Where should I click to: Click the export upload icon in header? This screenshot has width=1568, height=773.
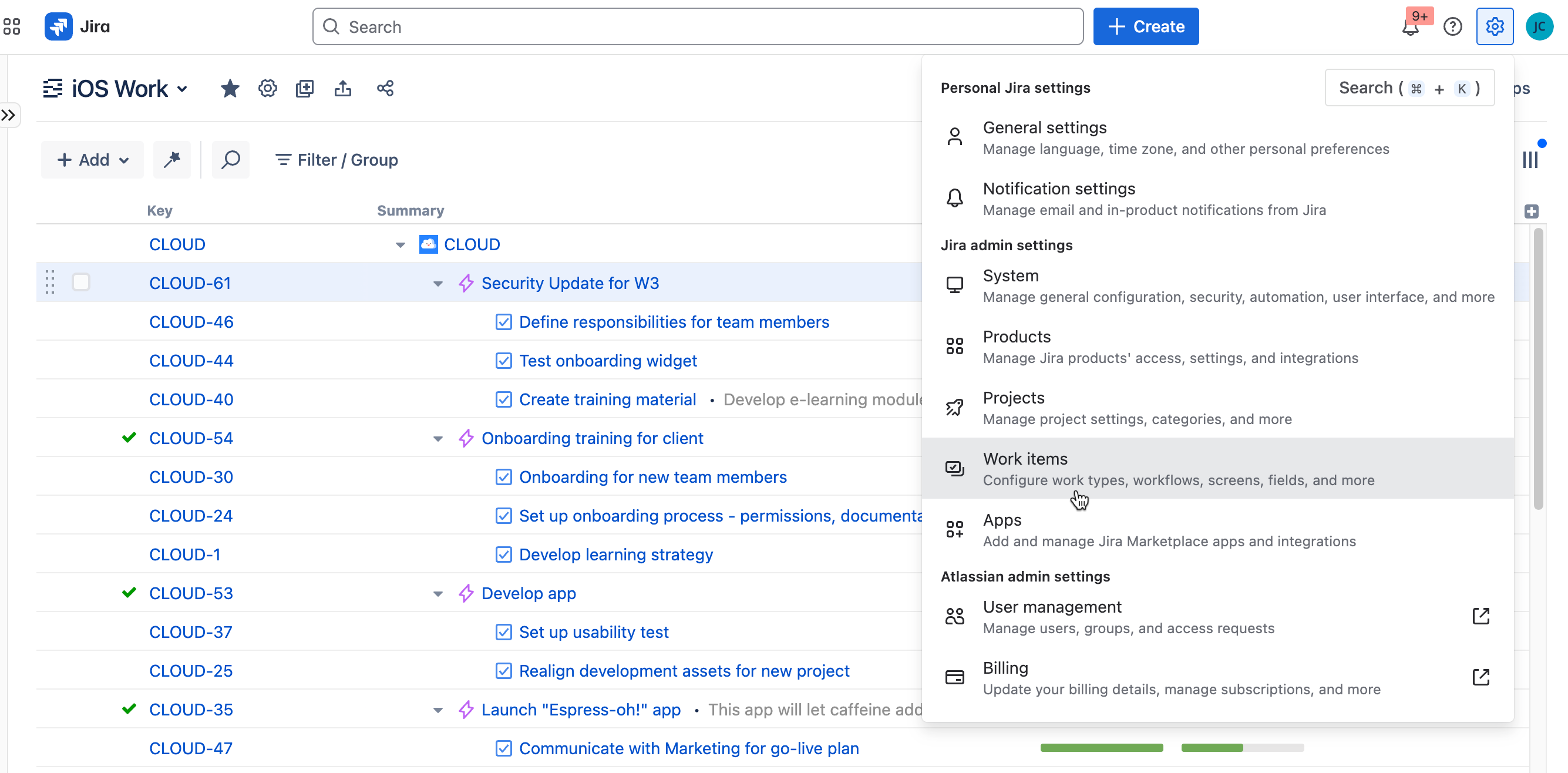tap(343, 89)
